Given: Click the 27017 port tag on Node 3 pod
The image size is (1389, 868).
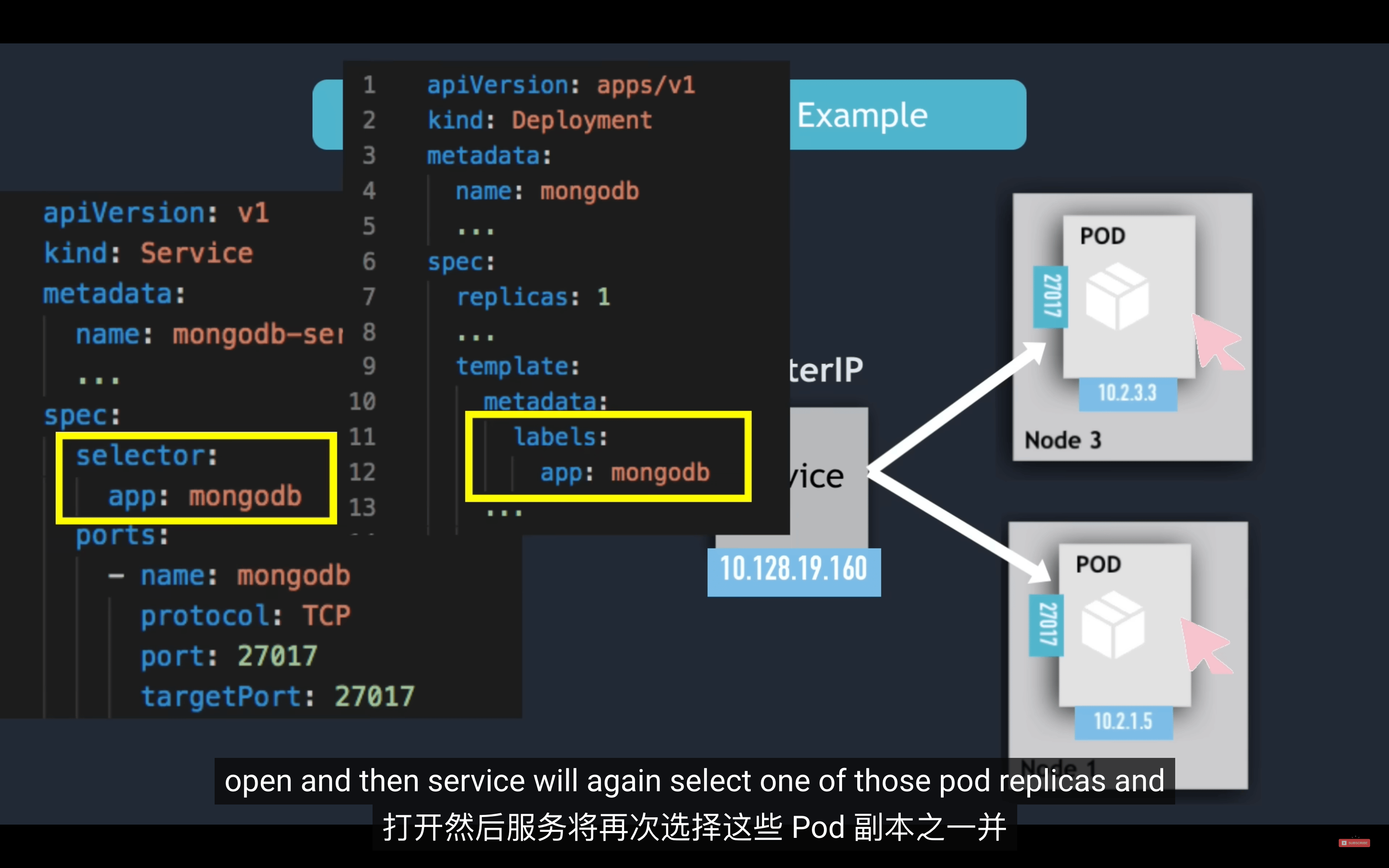Looking at the screenshot, I should [x=1051, y=296].
